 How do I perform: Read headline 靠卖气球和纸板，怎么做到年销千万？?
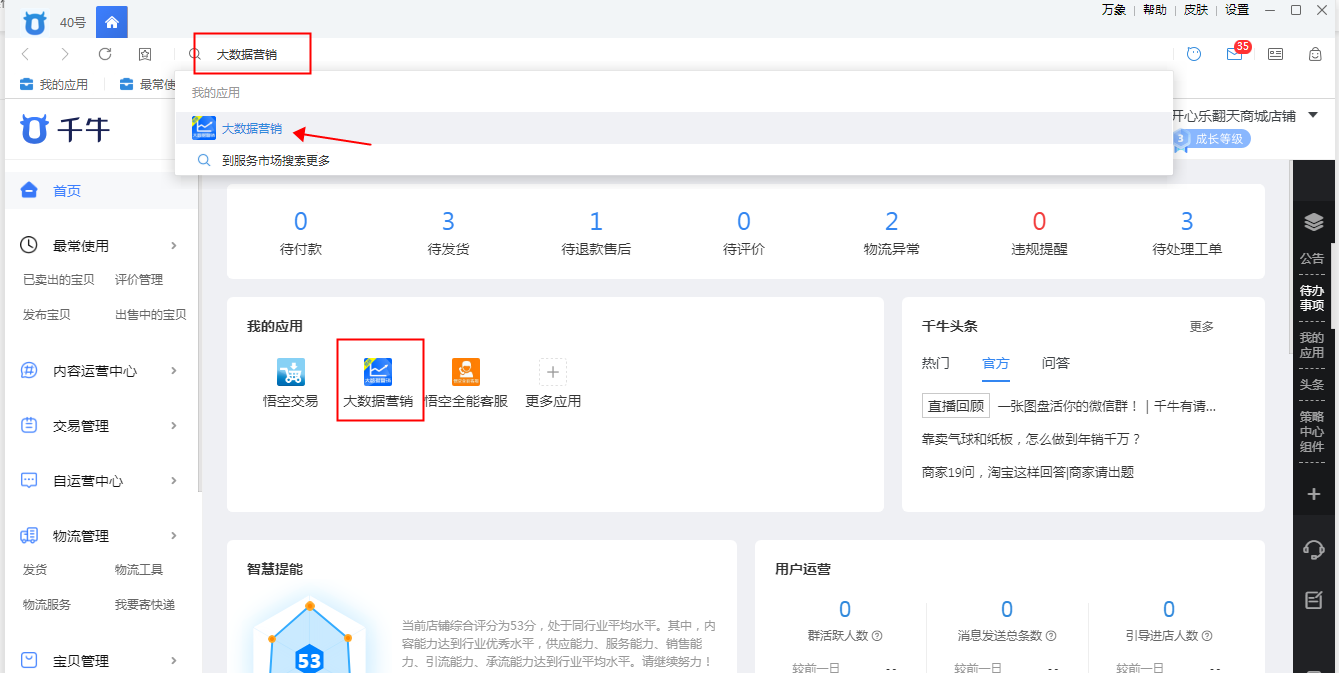(1031, 439)
